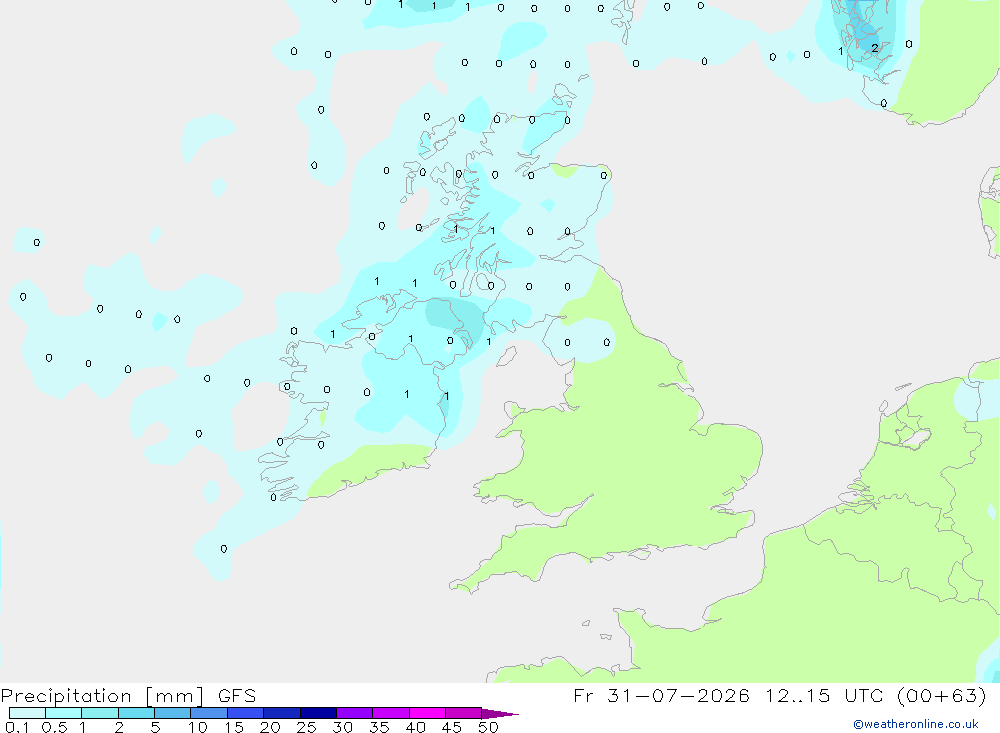The height and width of the screenshot is (733, 1000).
Task: Click the "30" legend scale label
Action: click(342, 727)
